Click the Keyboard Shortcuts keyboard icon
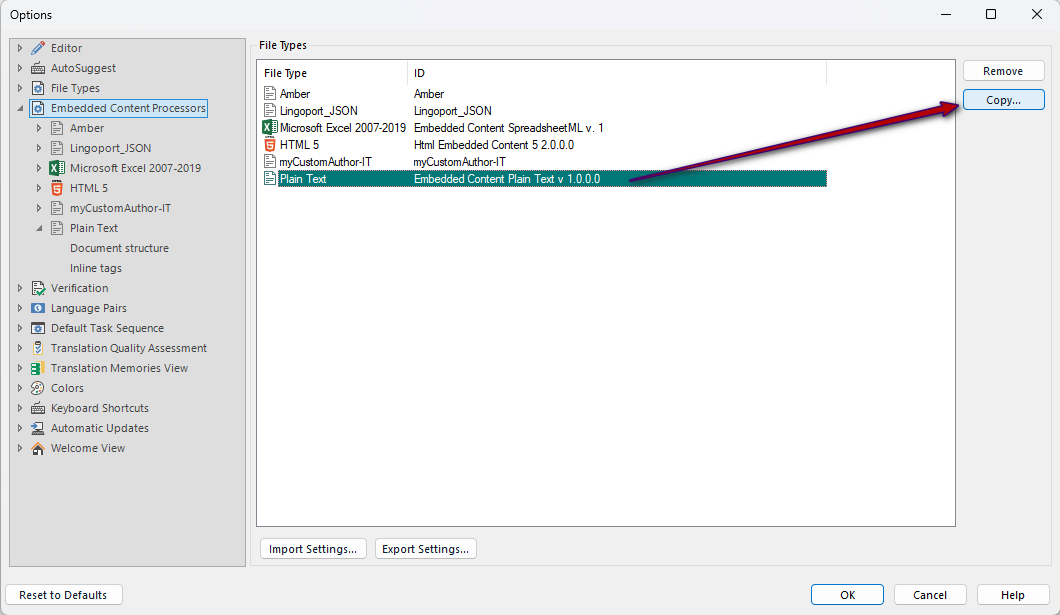1060x615 pixels. [x=37, y=407]
